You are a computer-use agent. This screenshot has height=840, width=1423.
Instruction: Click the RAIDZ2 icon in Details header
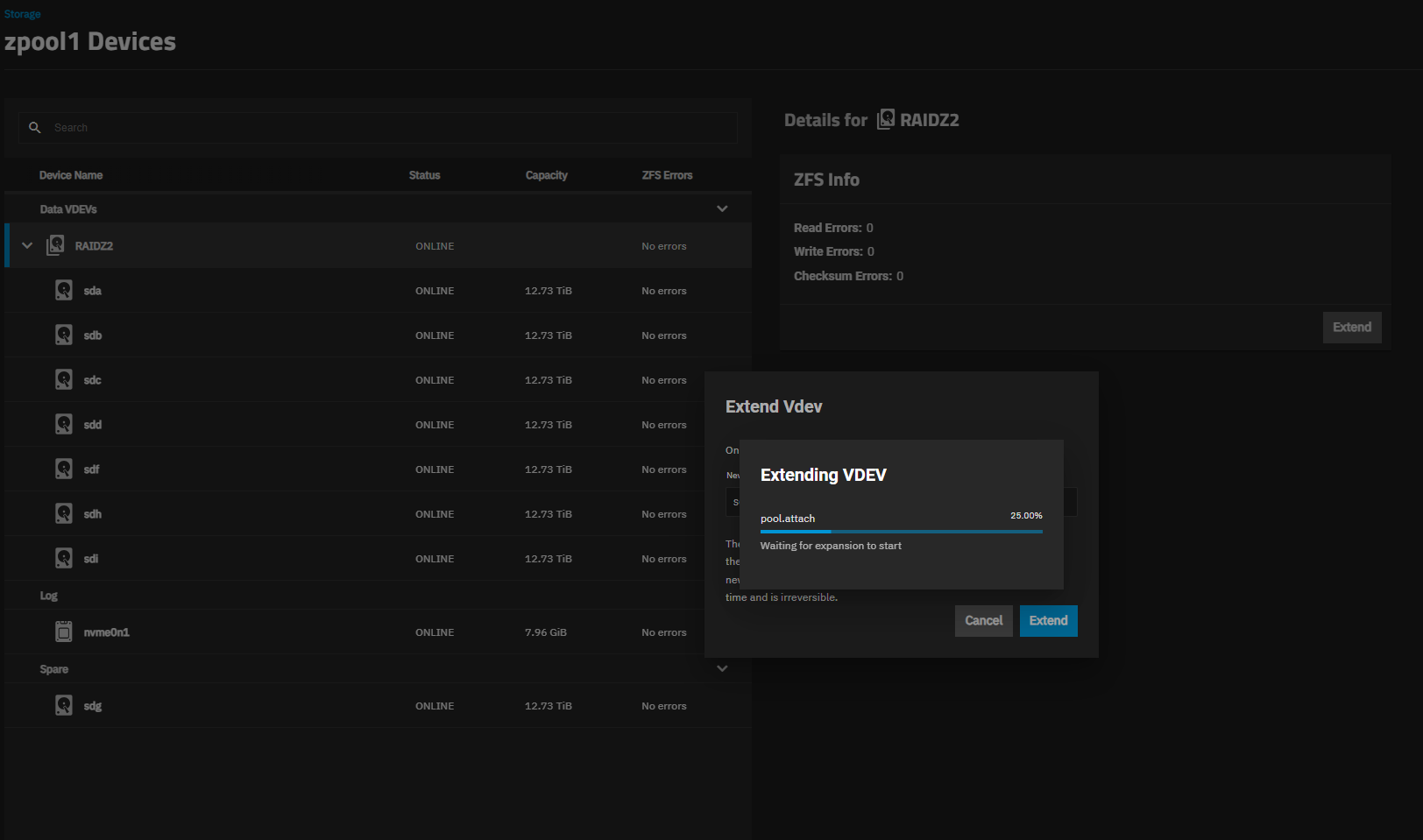coord(886,119)
